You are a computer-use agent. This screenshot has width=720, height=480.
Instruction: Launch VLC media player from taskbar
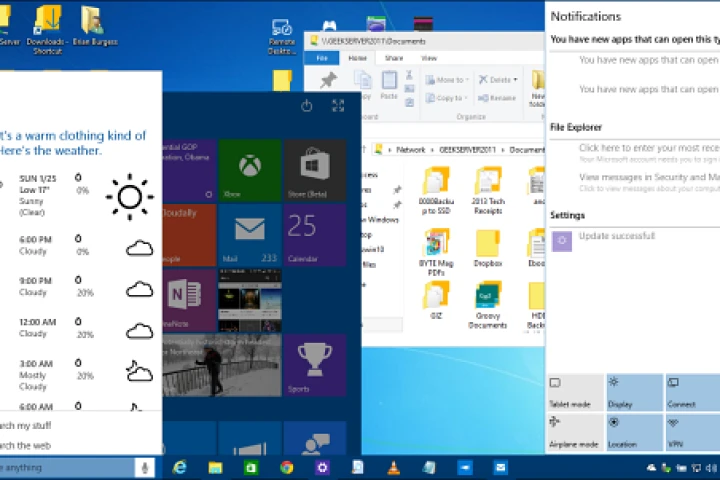click(394, 468)
